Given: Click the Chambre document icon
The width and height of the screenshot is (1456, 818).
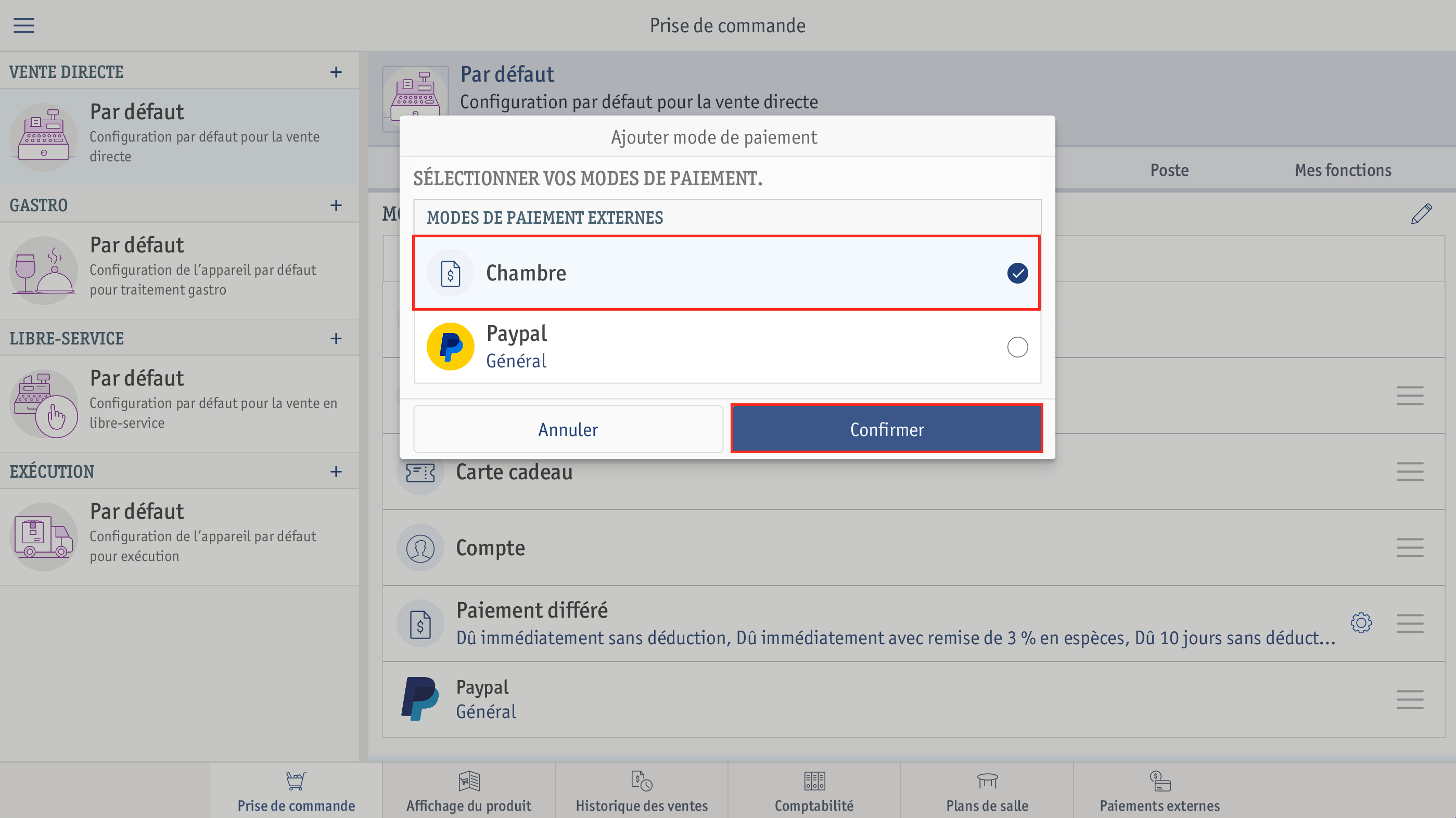Looking at the screenshot, I should click(451, 274).
